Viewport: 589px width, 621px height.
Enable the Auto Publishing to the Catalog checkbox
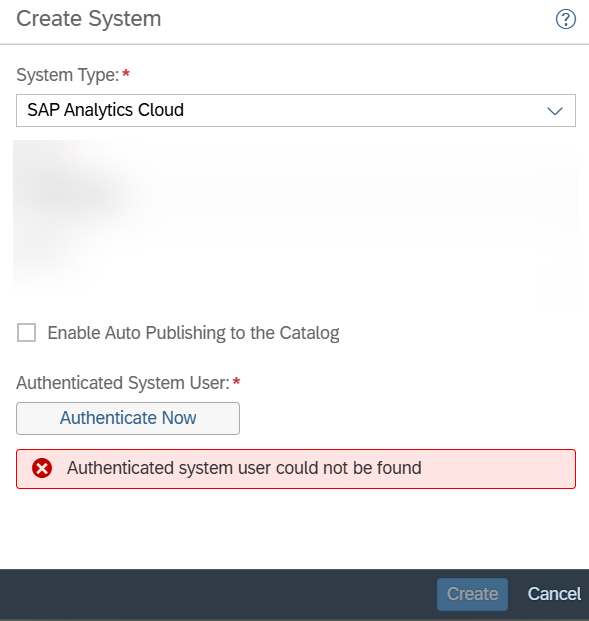click(x=27, y=332)
